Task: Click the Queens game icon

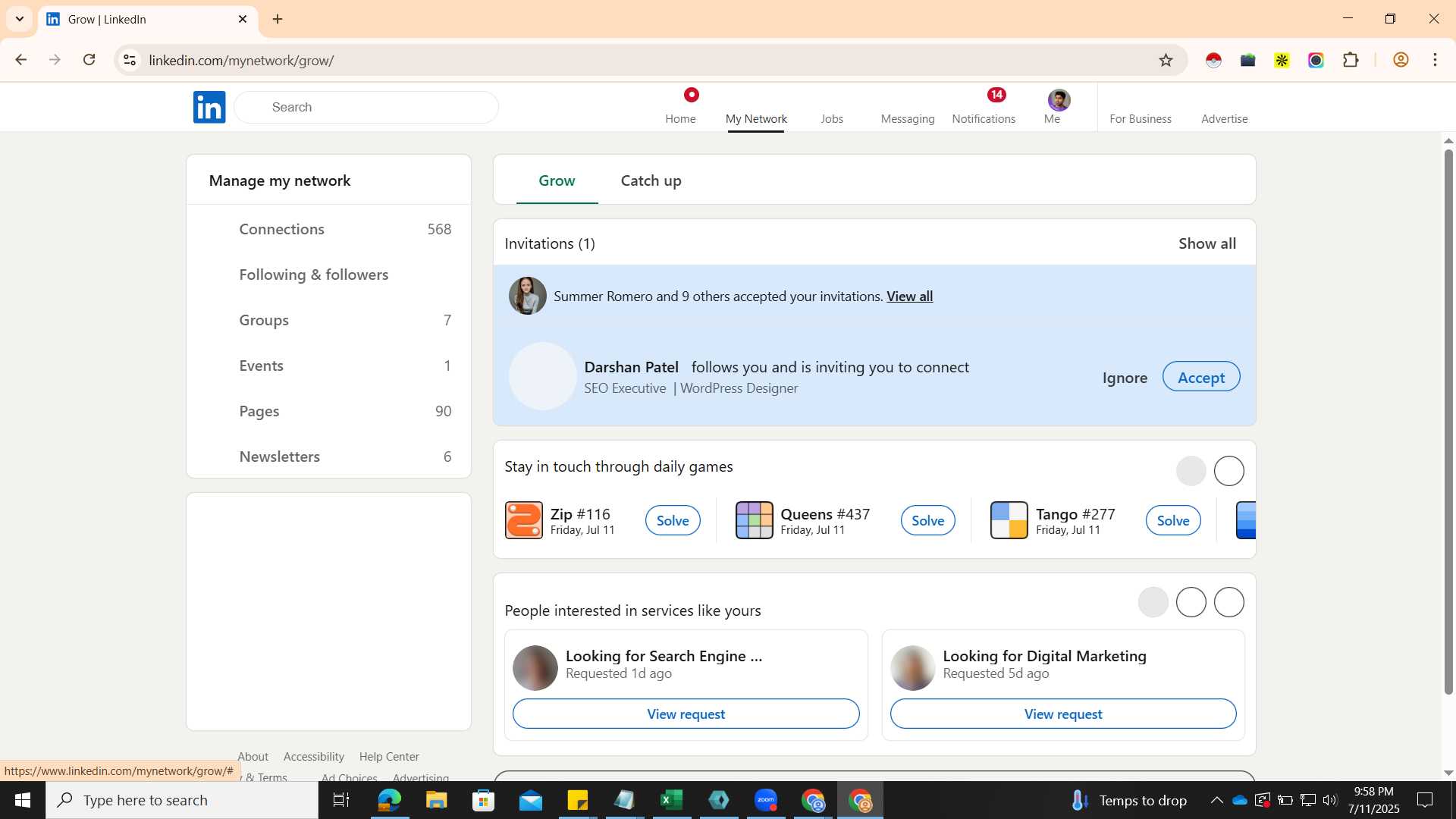Action: coord(754,520)
